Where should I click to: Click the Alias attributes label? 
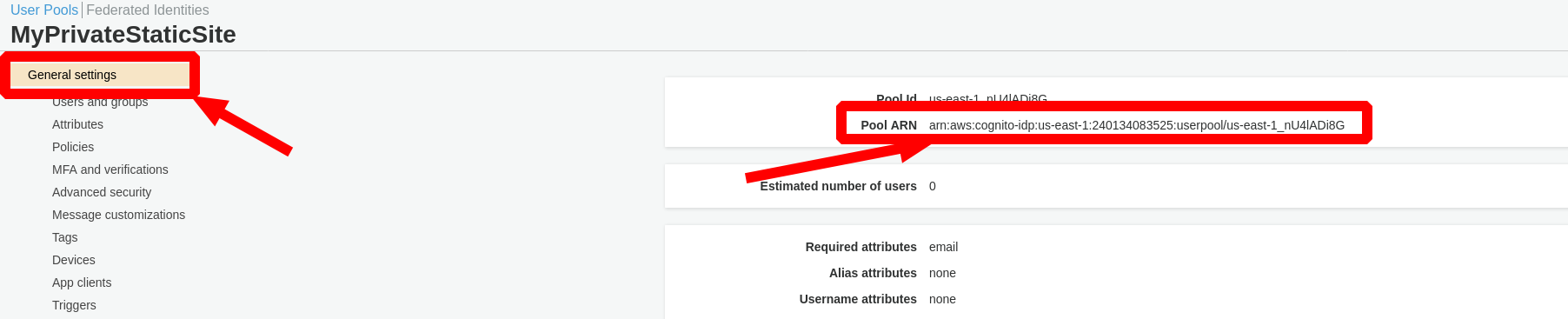pos(873,273)
